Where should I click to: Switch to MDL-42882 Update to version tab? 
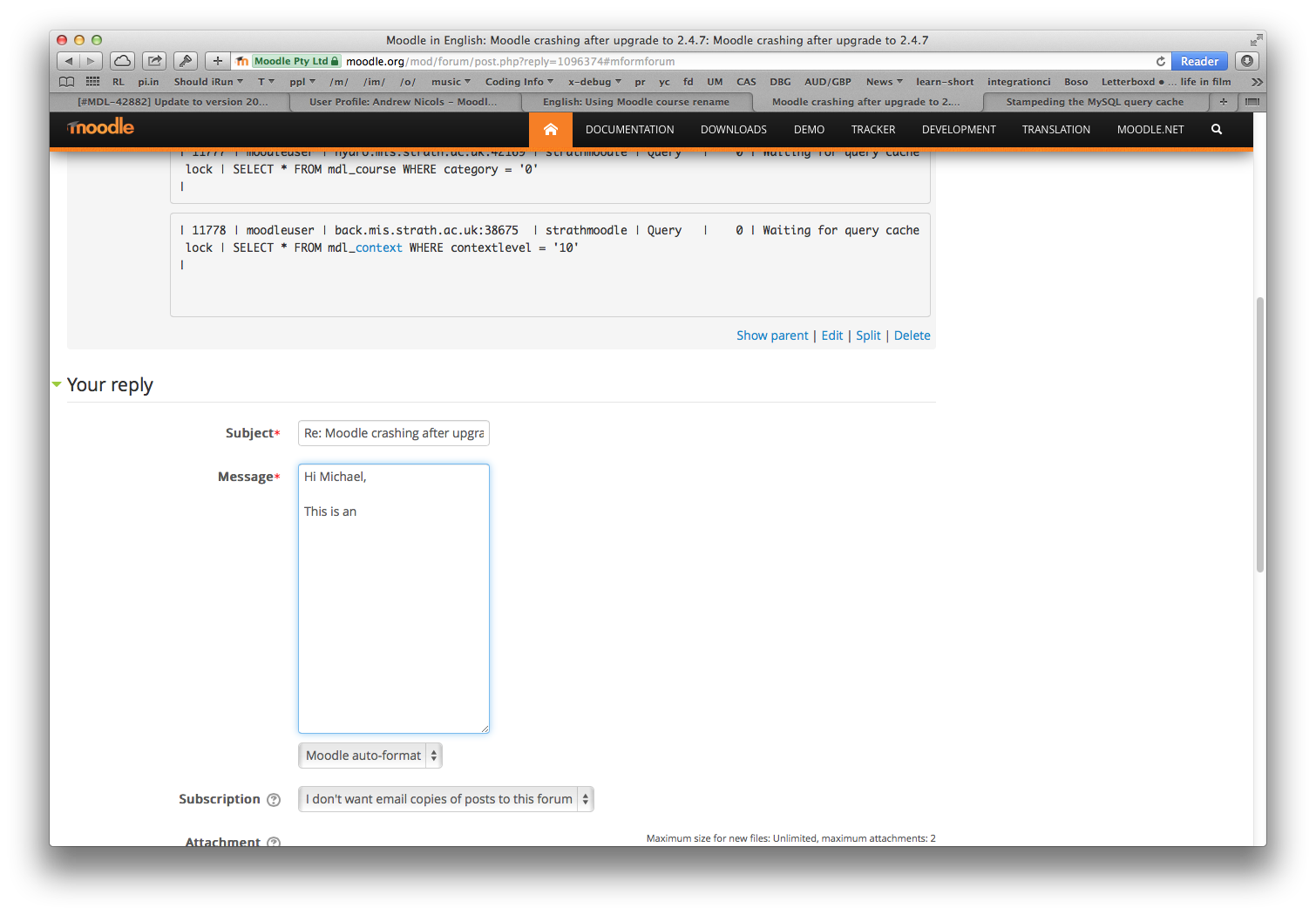[x=173, y=102]
